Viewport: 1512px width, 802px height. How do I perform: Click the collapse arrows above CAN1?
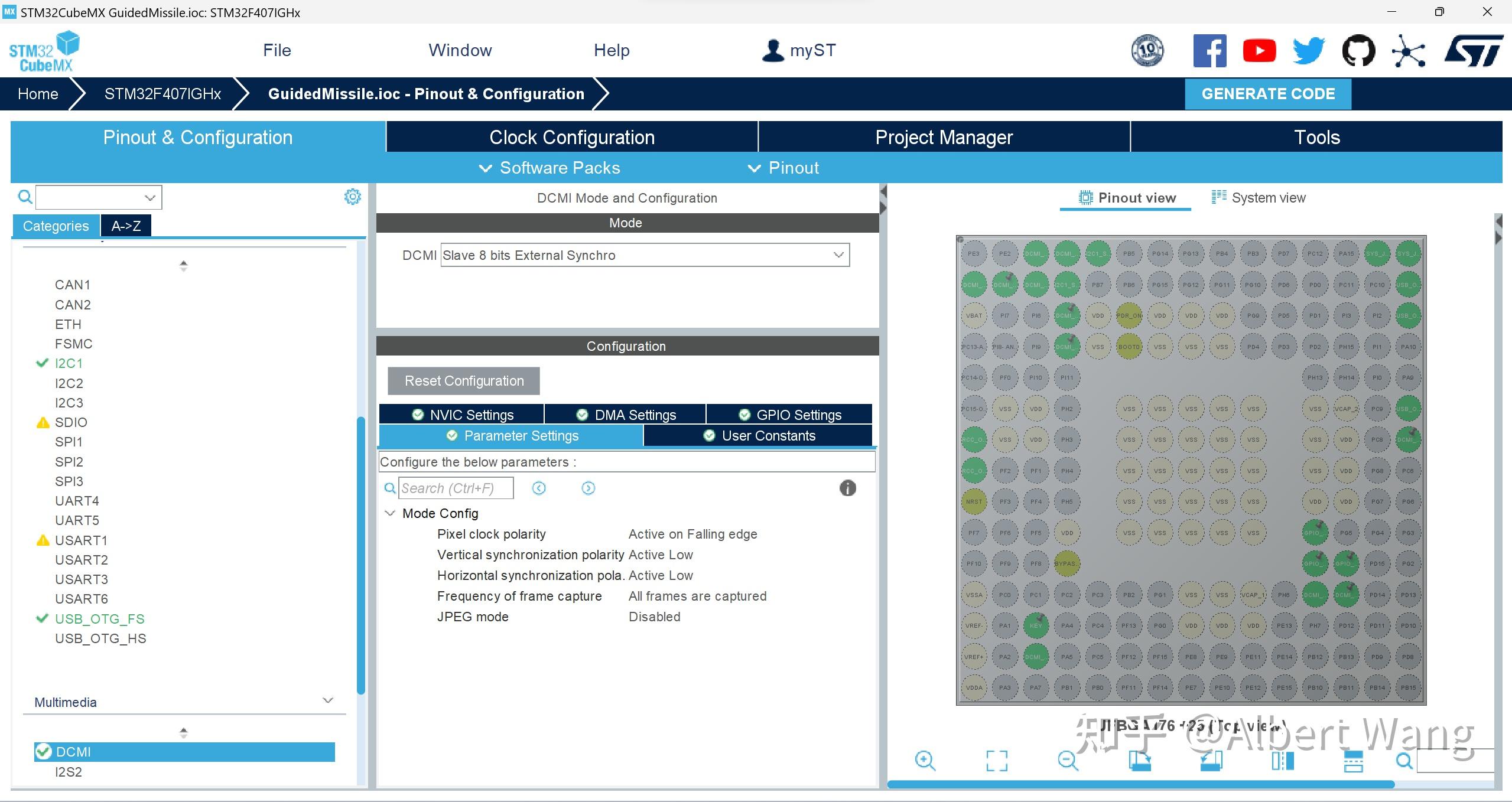pyautogui.click(x=184, y=266)
